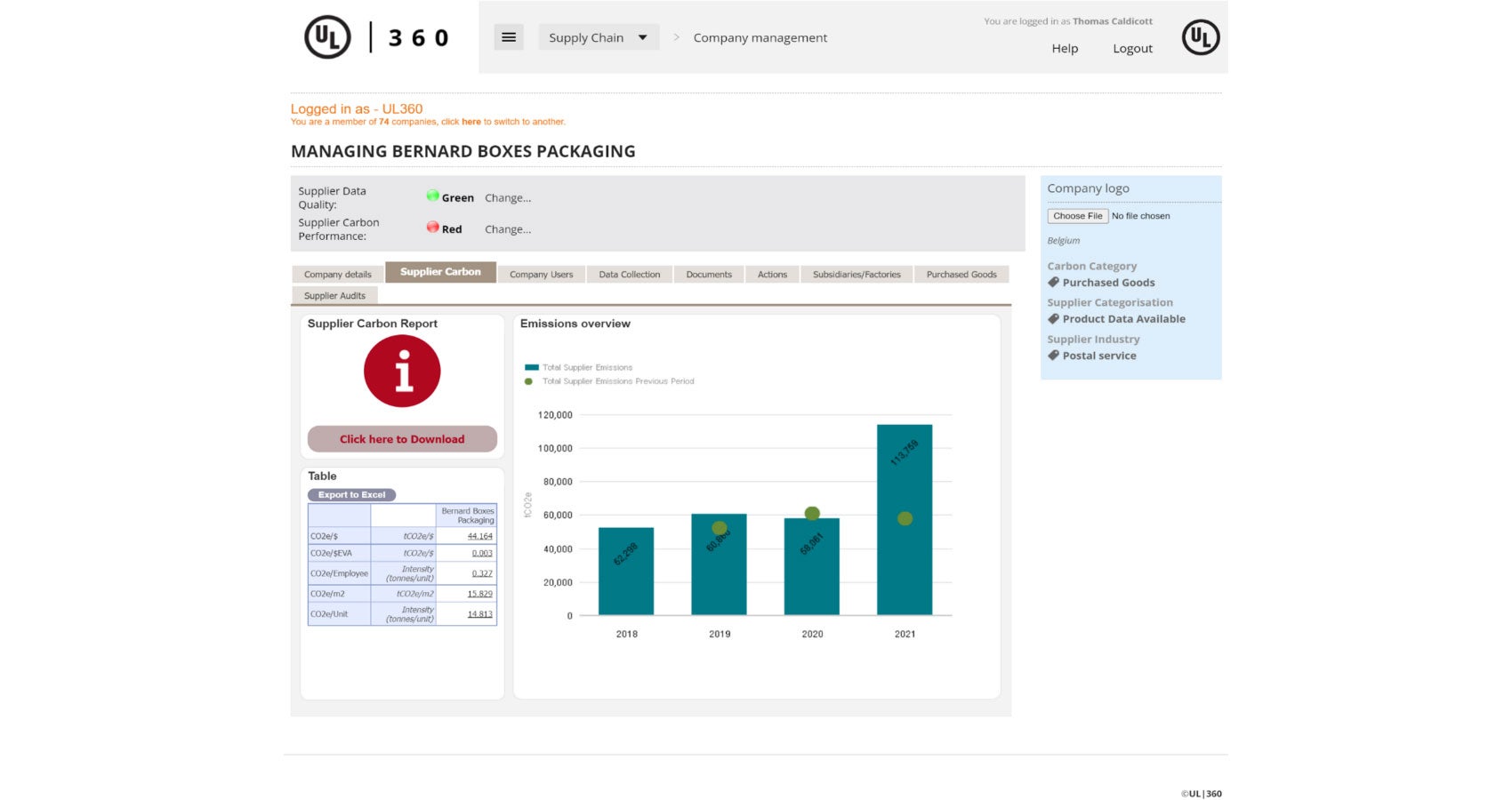Viewport: 1512px width, 800px height.
Task: Click the Purchased Goods tag icon
Action: point(1053,283)
